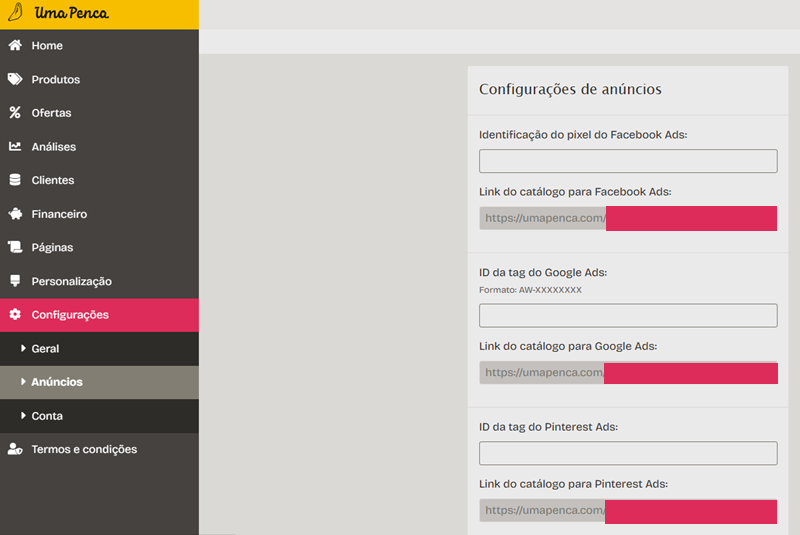Click the Produtos tag icon
The image size is (800, 535).
15,79
